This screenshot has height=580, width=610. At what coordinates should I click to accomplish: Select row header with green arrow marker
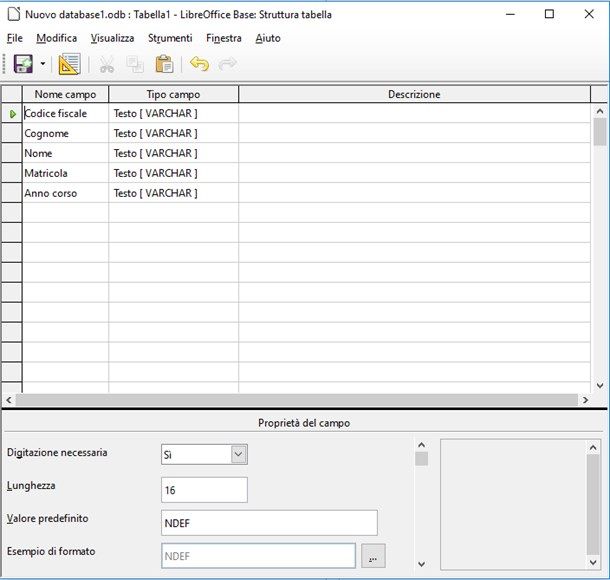tap(12, 114)
